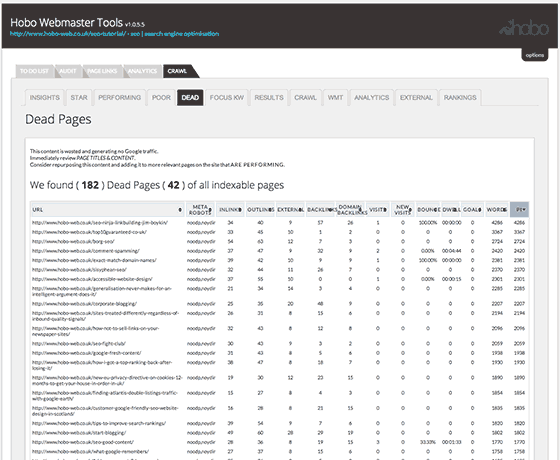
Task: Sort table by META ROBOTS column
Action: (x=200, y=210)
